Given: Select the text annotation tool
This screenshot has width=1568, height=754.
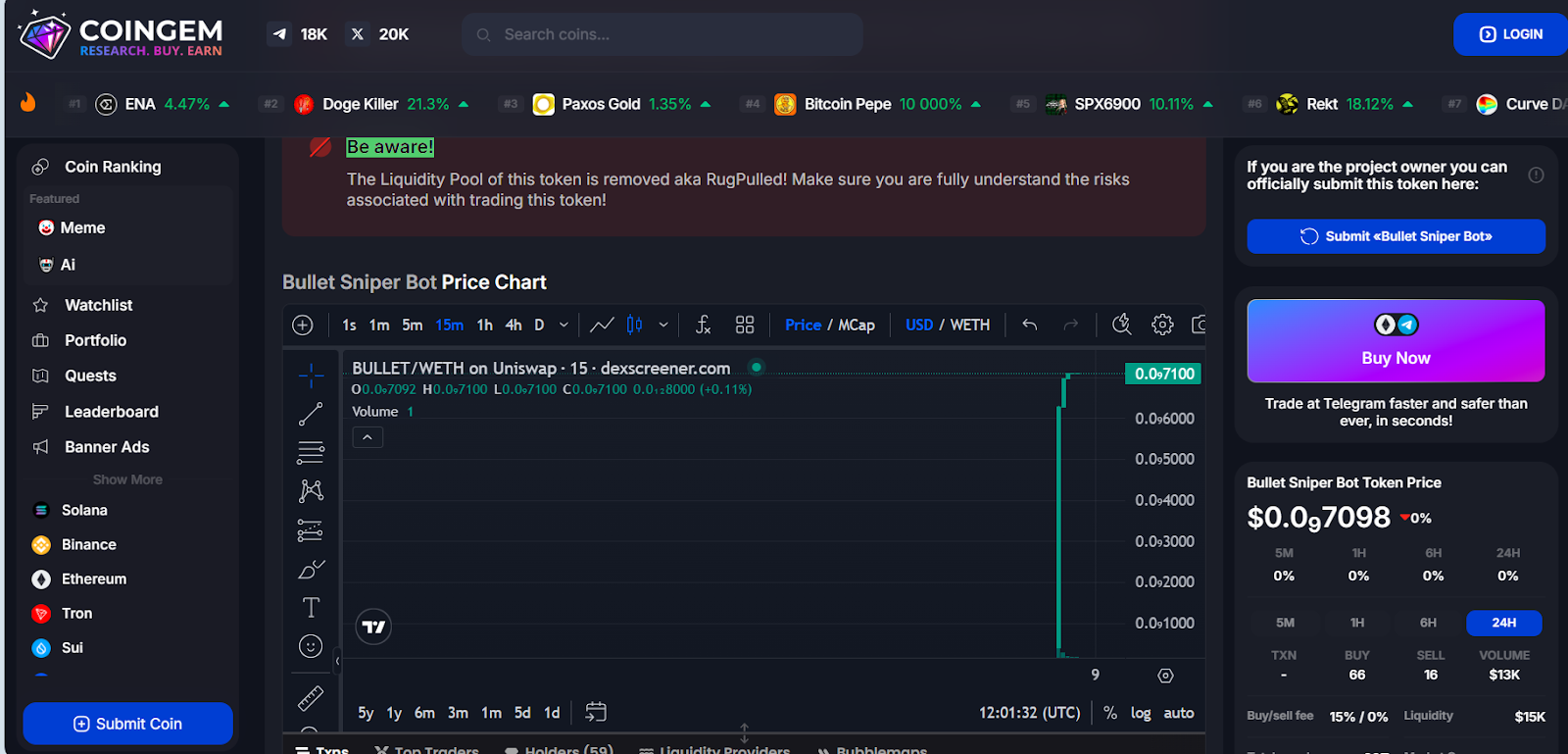Looking at the screenshot, I should (311, 608).
